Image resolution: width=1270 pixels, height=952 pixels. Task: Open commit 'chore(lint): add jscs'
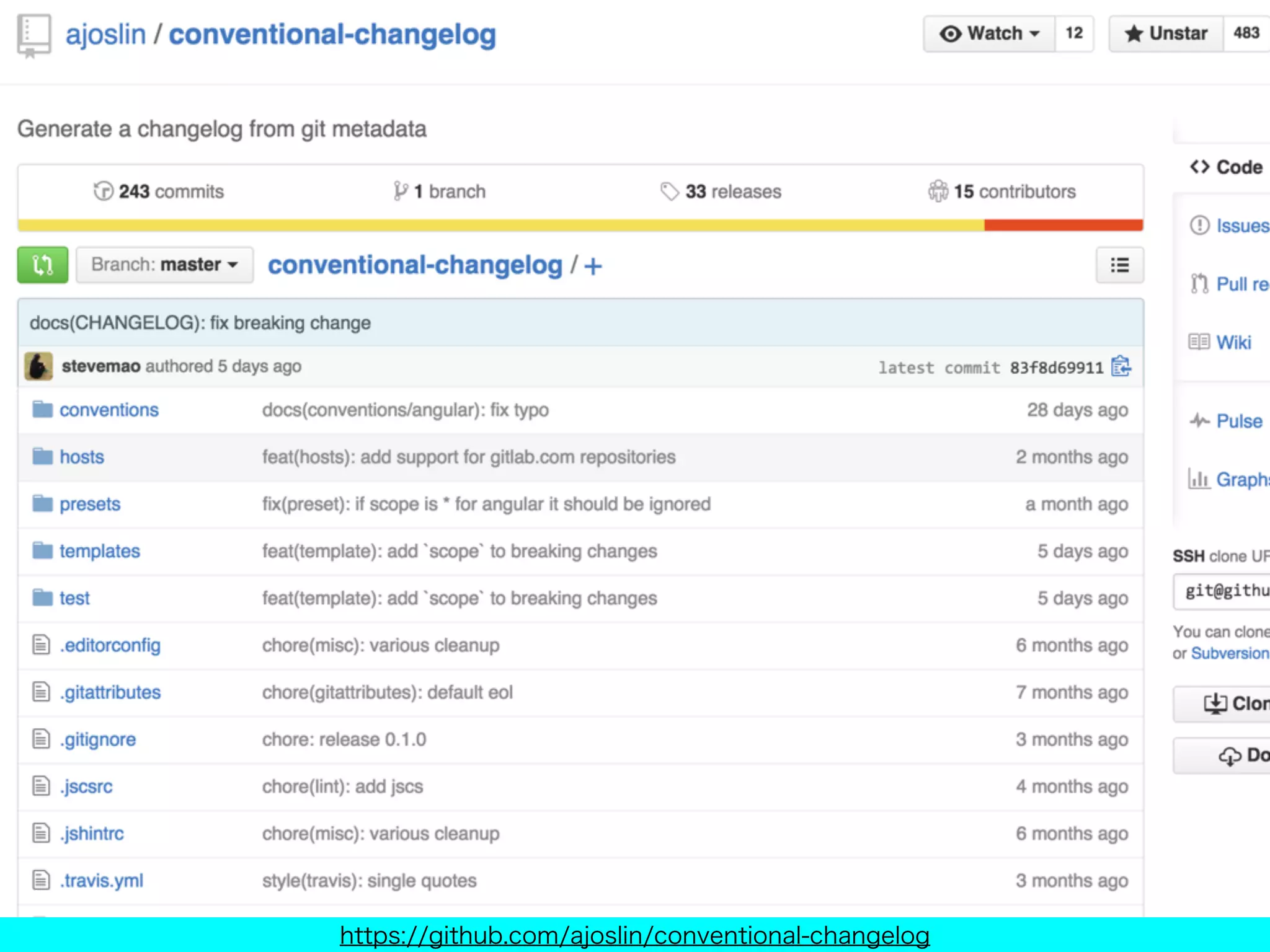(x=342, y=787)
